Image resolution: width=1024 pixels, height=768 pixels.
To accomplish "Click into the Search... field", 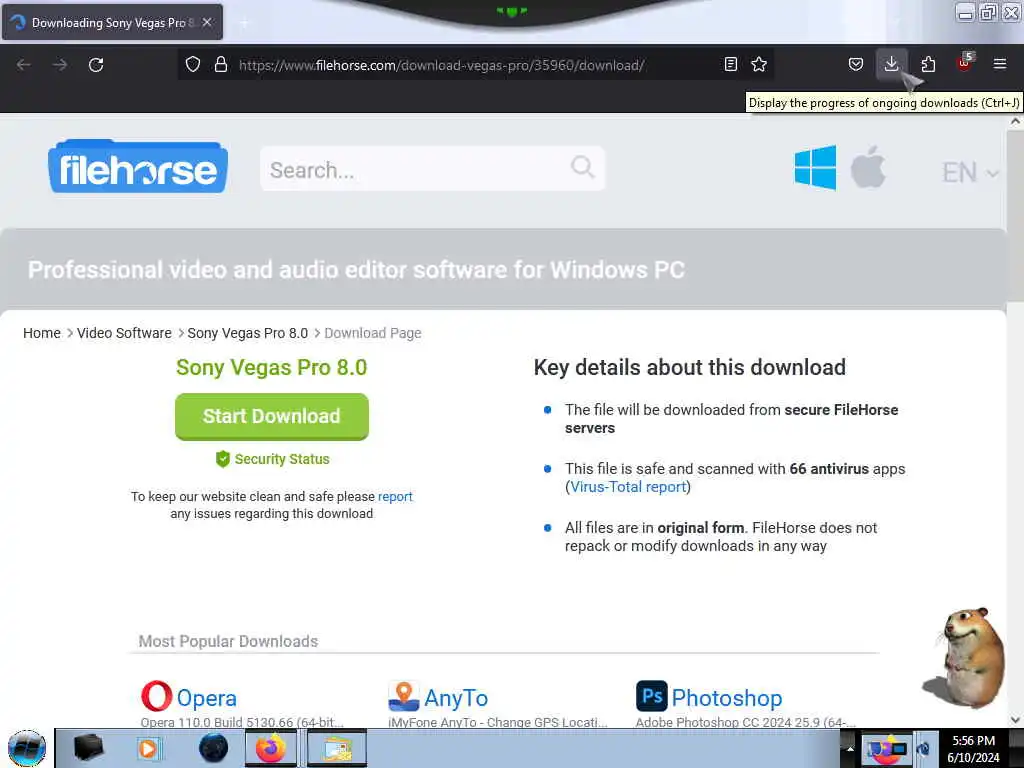I will [x=432, y=168].
